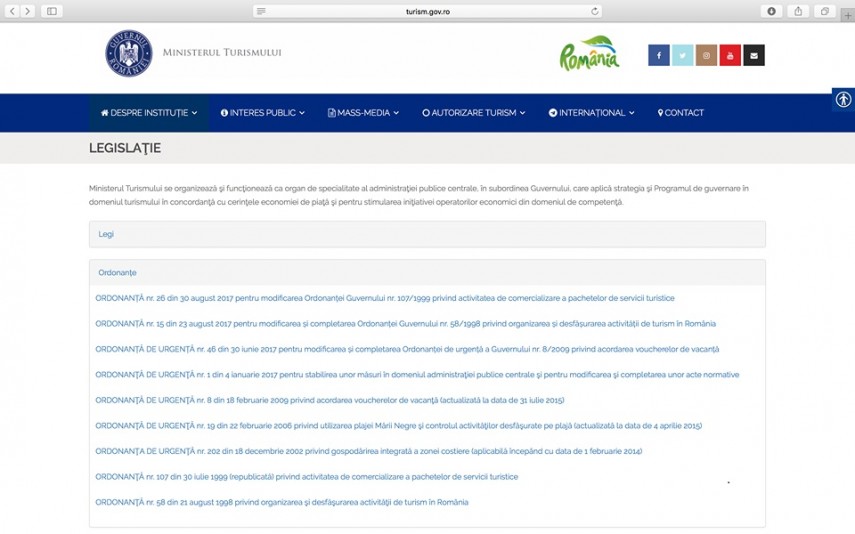Click the Romania tourism leaf logo

(589, 54)
